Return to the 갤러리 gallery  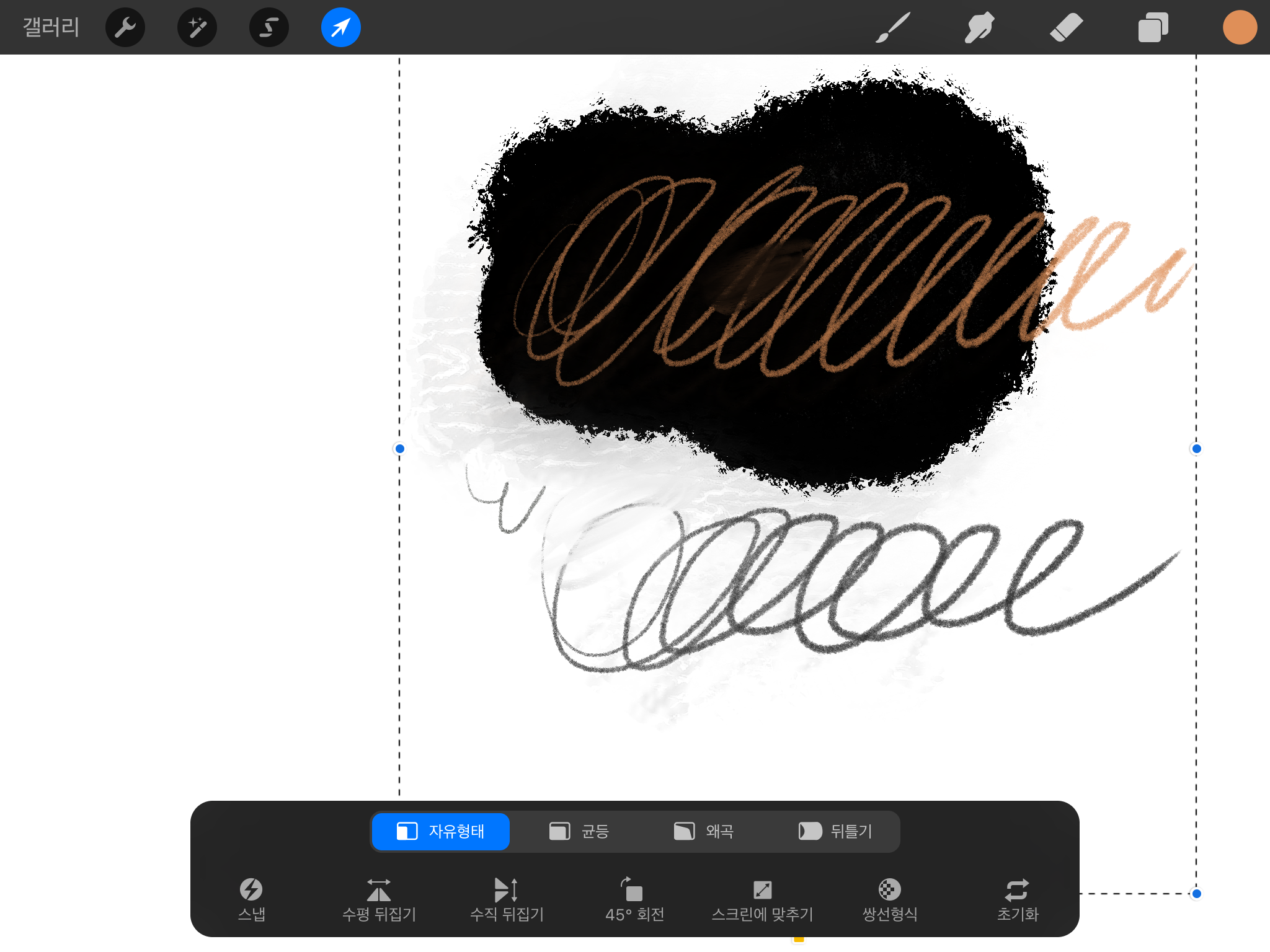point(51,27)
